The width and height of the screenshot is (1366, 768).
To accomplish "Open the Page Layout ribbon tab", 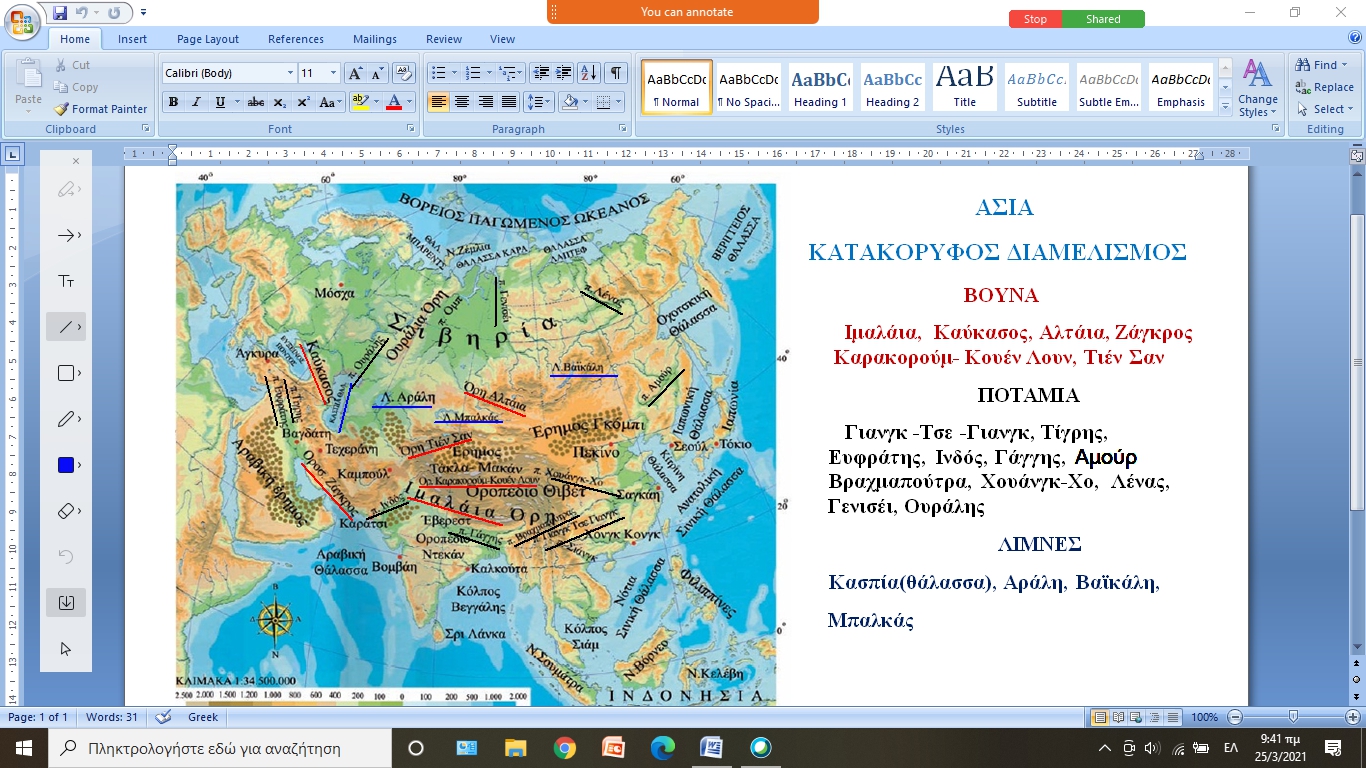I will (x=208, y=39).
